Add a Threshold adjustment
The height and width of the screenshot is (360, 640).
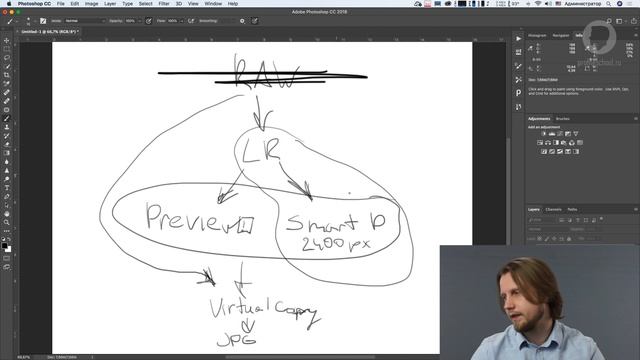(560, 151)
